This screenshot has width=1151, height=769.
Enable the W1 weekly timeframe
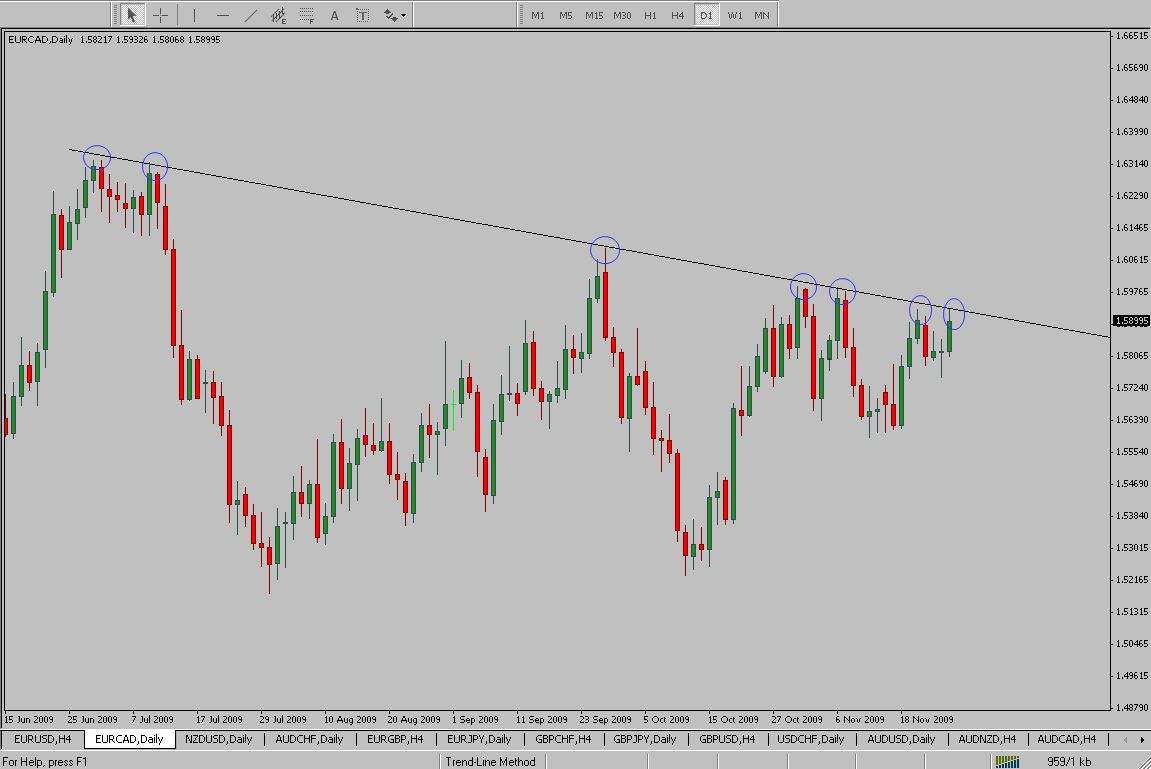(734, 15)
